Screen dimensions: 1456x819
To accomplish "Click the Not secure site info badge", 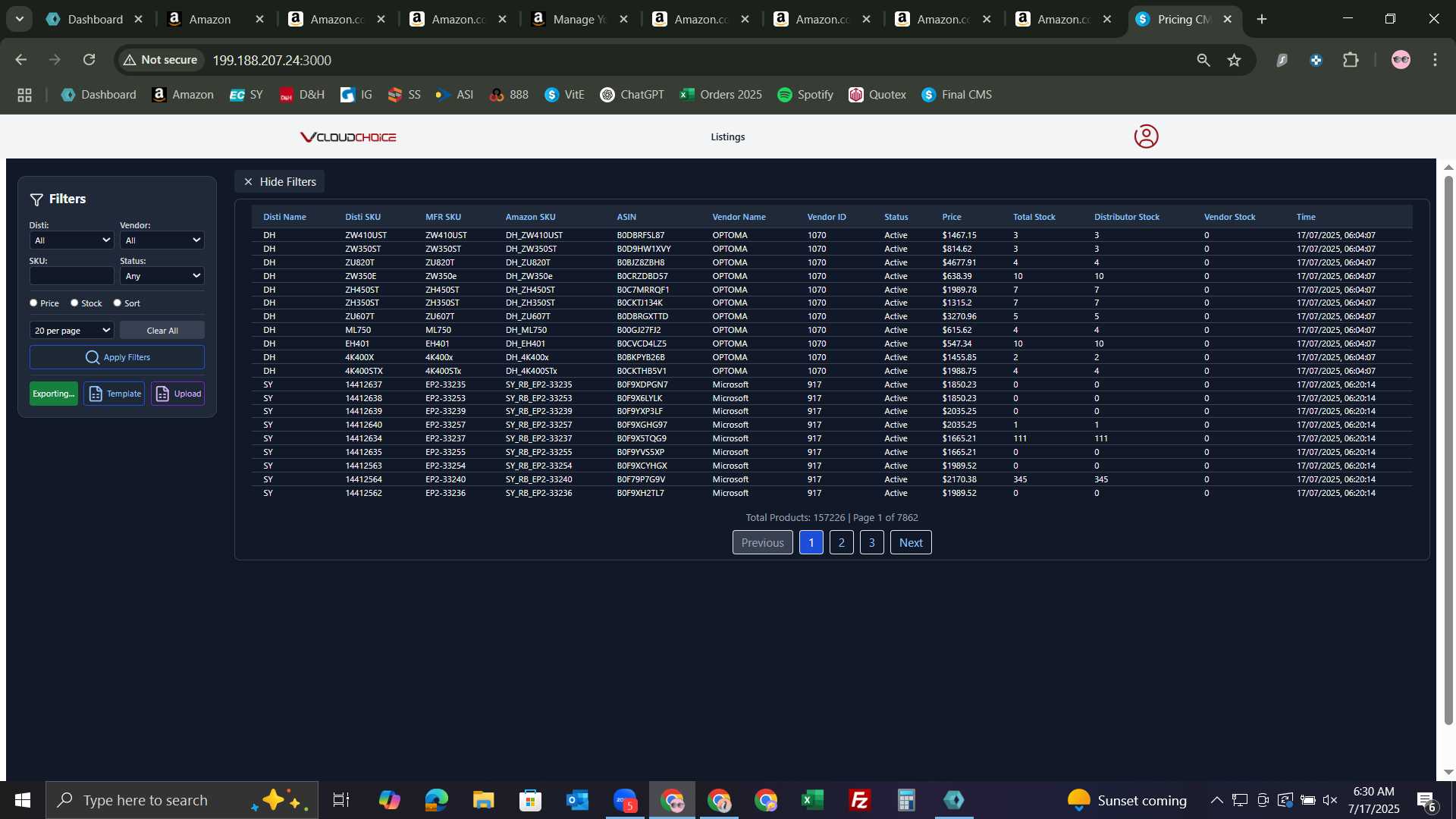I will [160, 60].
